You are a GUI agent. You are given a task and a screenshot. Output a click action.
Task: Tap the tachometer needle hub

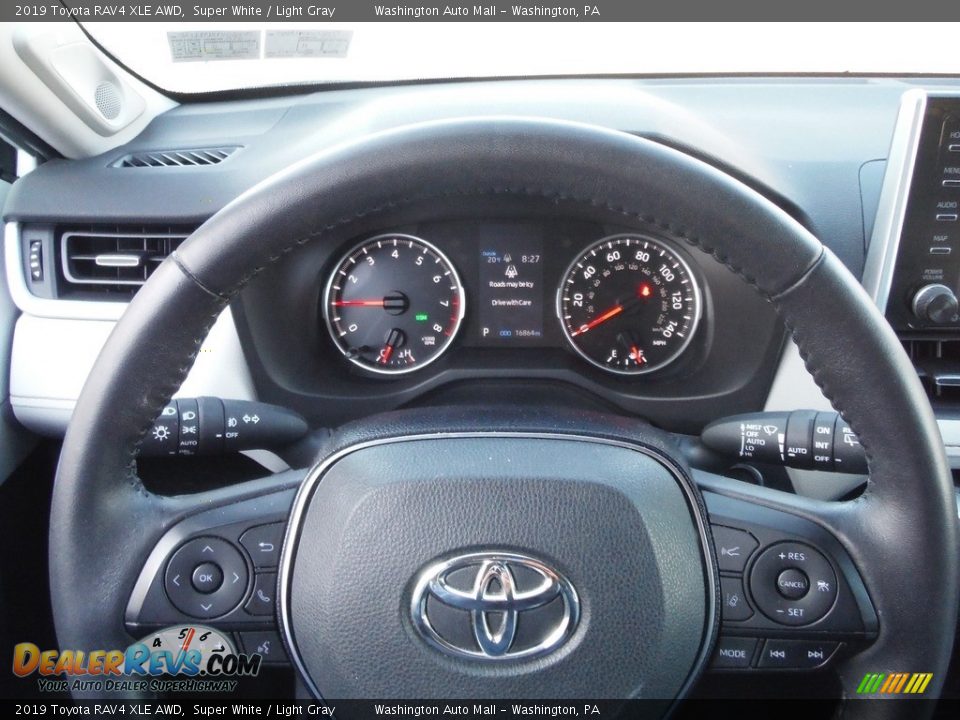(395, 302)
